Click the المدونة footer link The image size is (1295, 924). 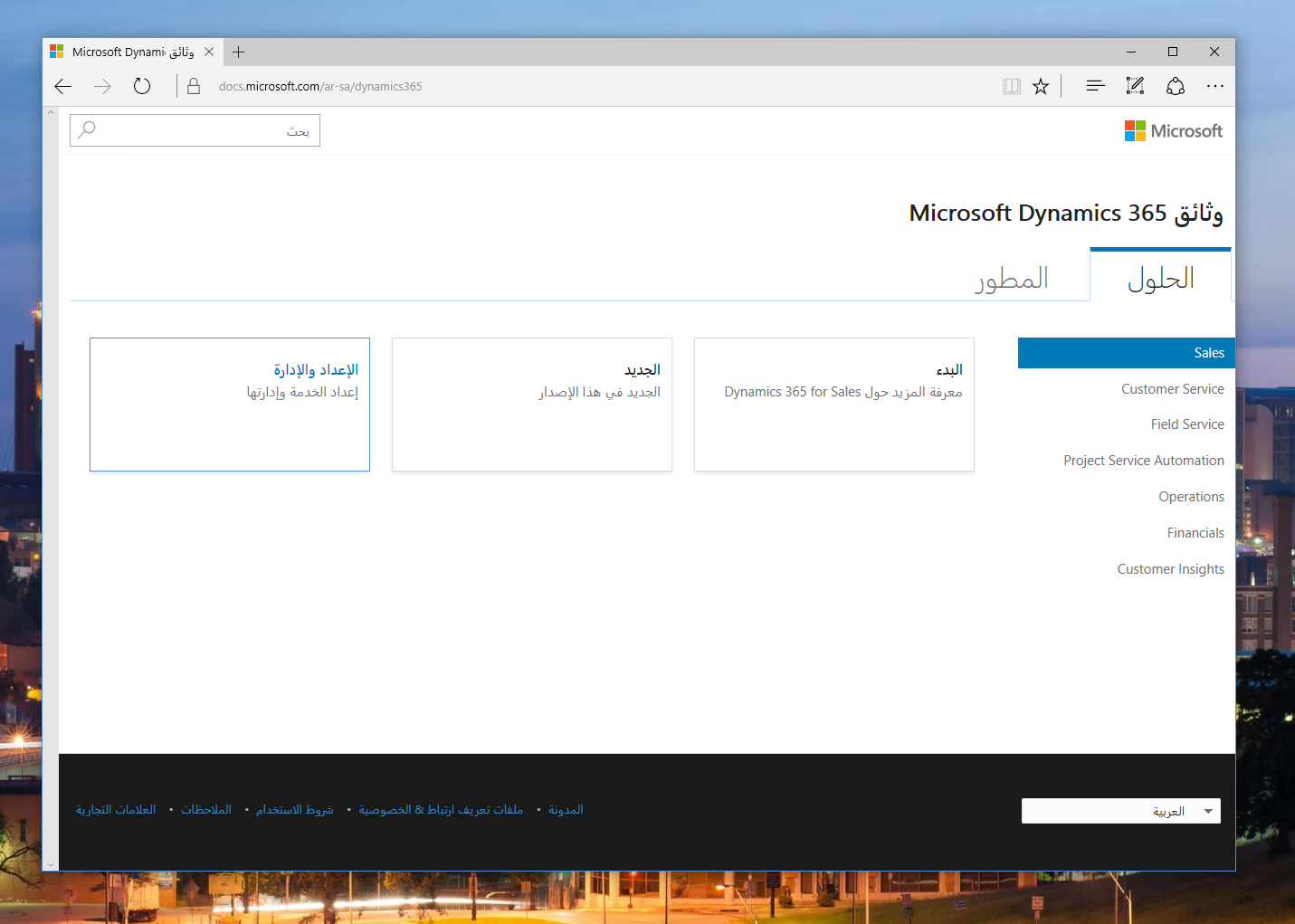click(566, 810)
